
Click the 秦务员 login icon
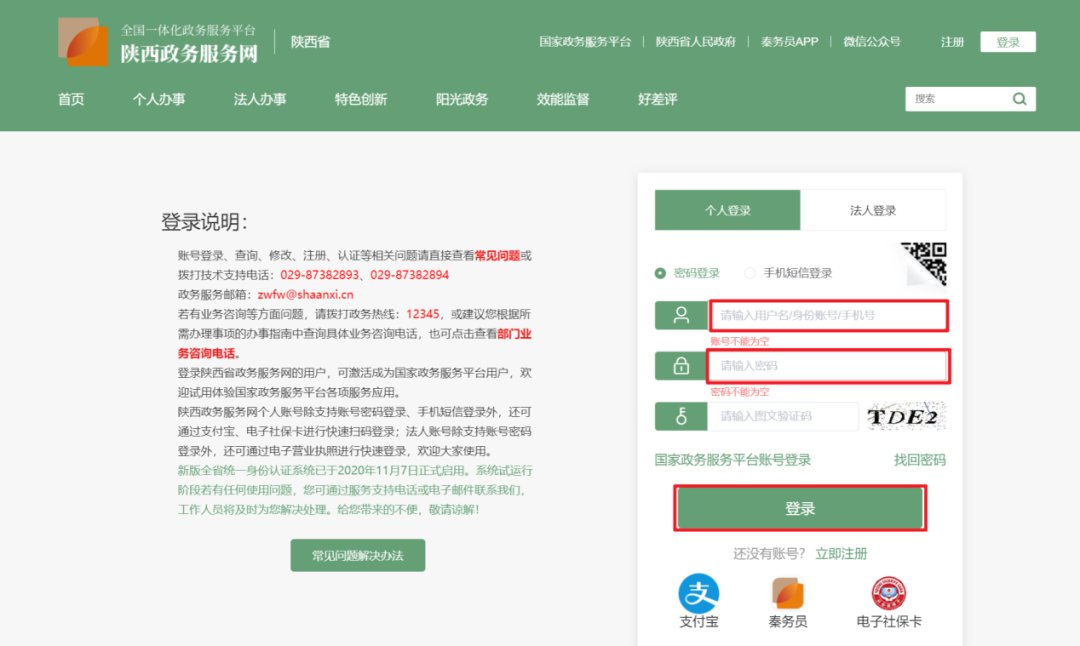(788, 594)
